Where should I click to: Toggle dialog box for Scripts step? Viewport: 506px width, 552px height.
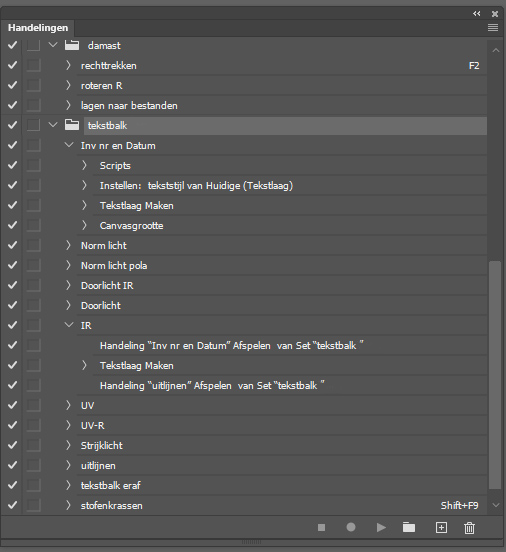33,165
